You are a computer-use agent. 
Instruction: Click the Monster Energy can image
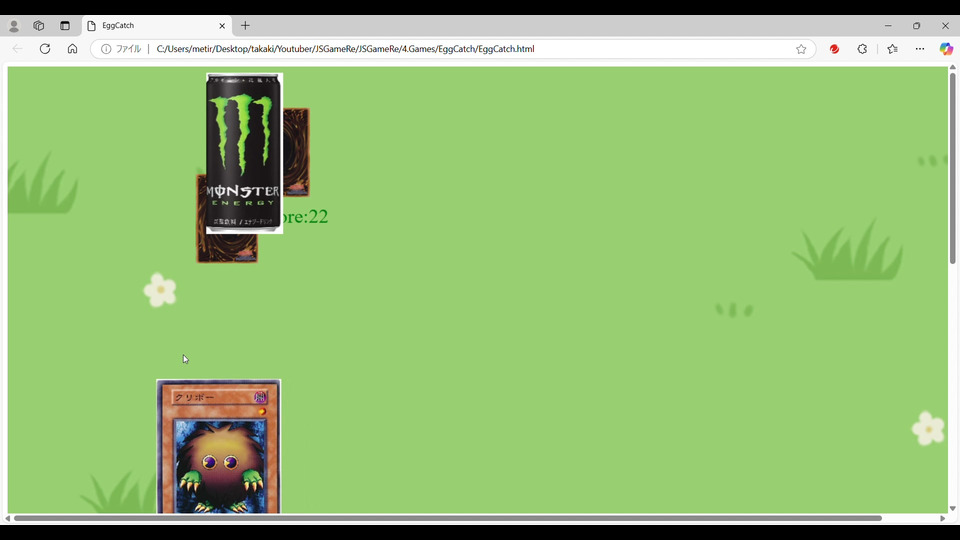point(244,153)
